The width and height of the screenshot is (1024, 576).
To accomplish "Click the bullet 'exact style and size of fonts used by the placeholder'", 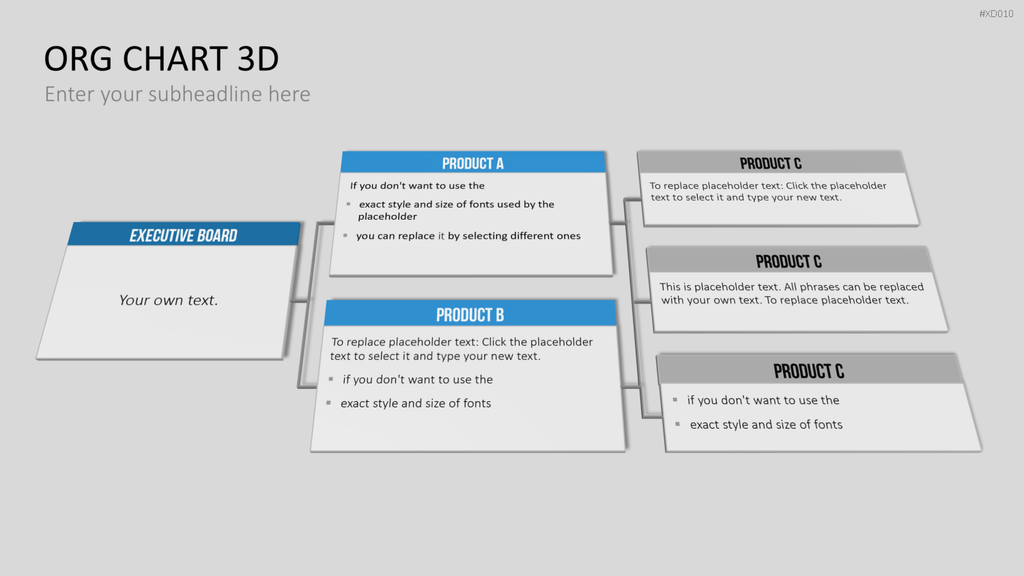I will pos(456,210).
